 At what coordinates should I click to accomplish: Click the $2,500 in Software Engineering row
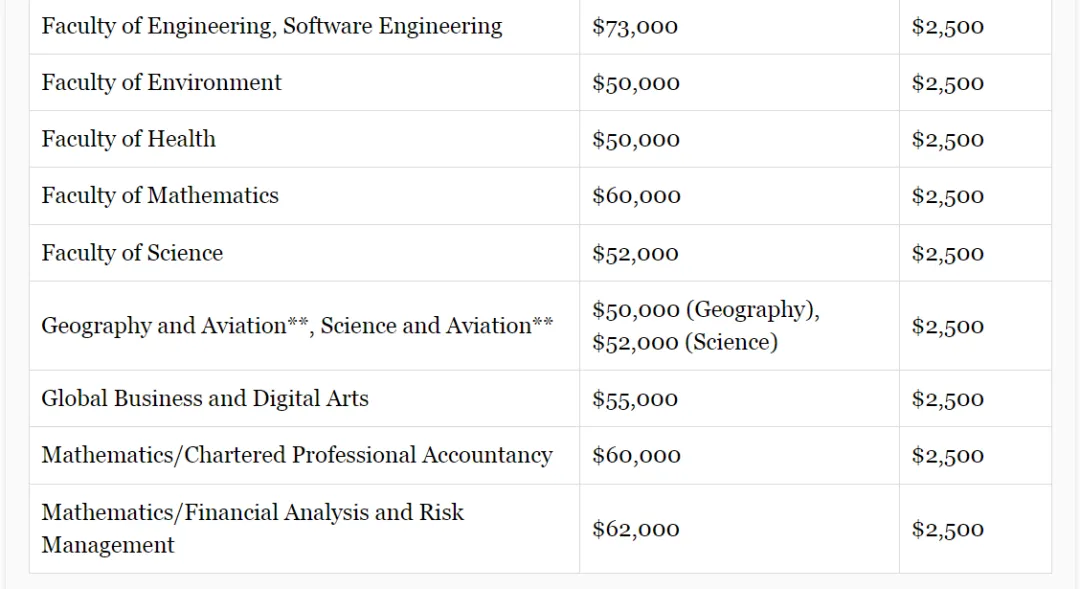[947, 27]
